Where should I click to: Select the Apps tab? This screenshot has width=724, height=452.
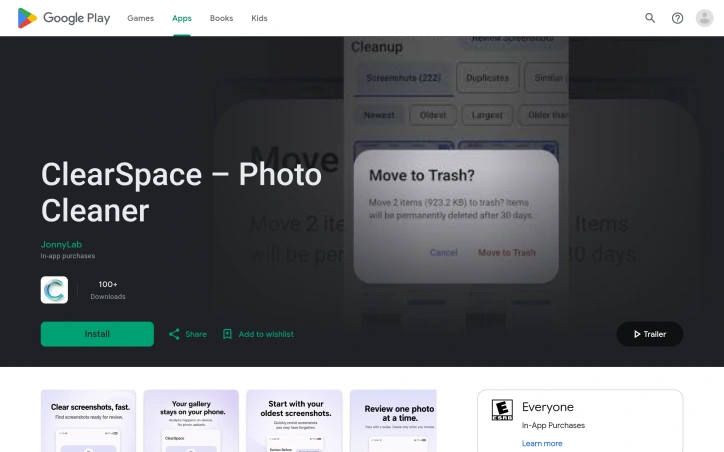(x=181, y=18)
